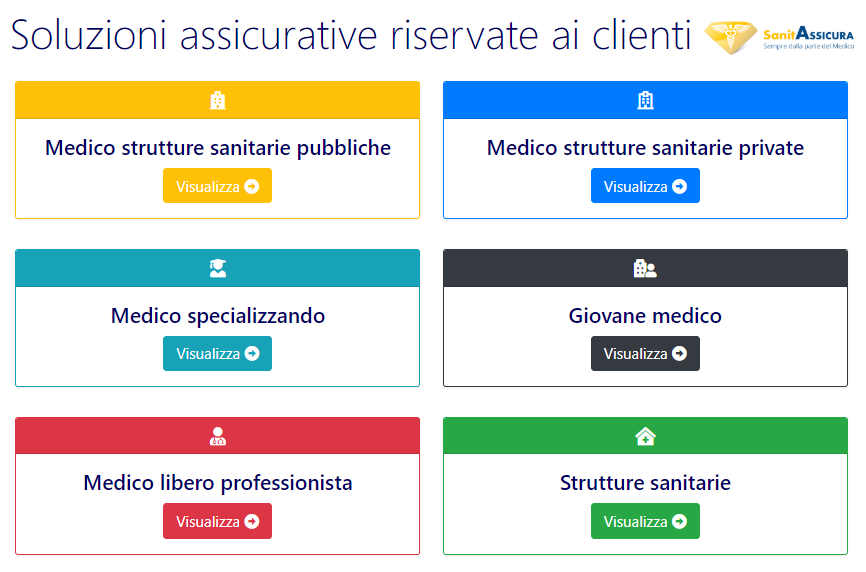Click the hospital icon in blue header

645,100
